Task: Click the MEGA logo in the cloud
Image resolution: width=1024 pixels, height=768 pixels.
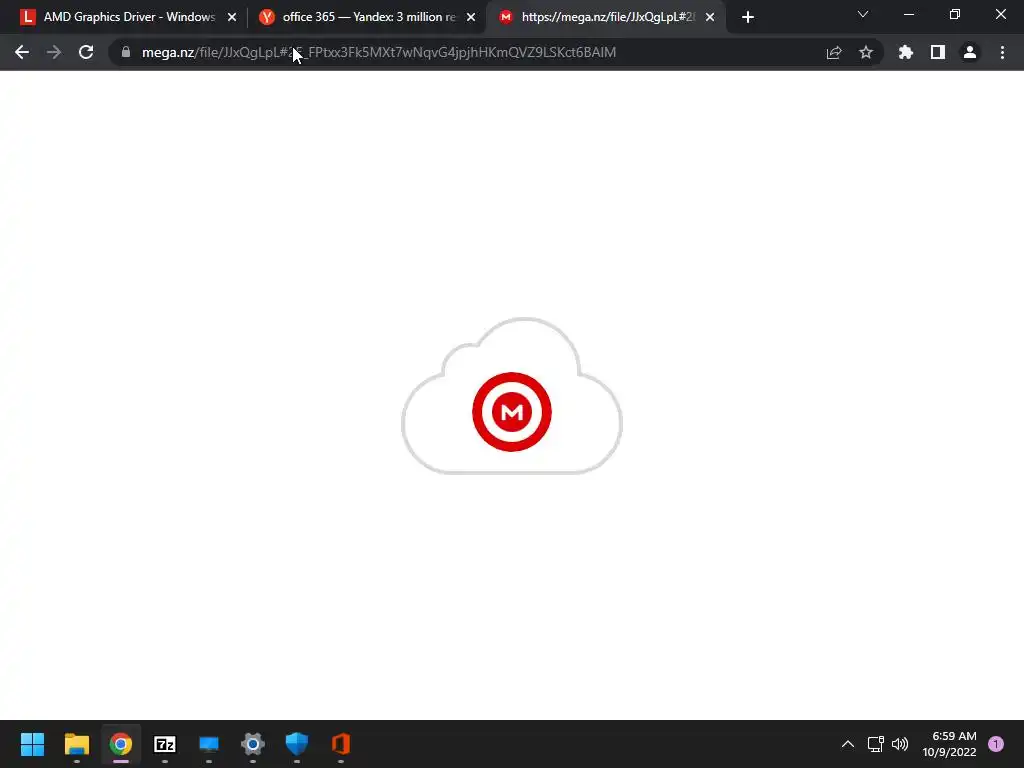Action: pos(512,412)
